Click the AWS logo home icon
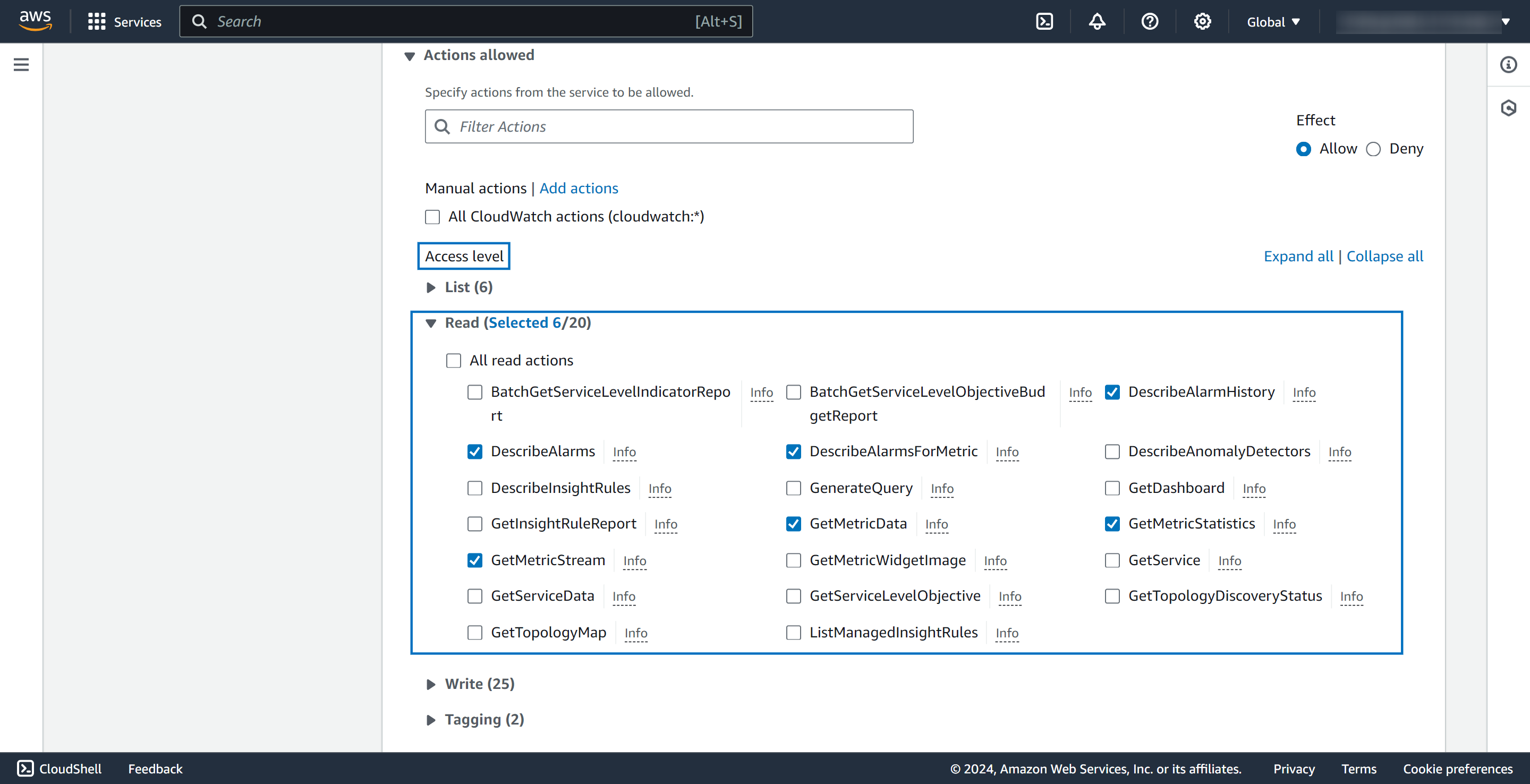 (35, 21)
